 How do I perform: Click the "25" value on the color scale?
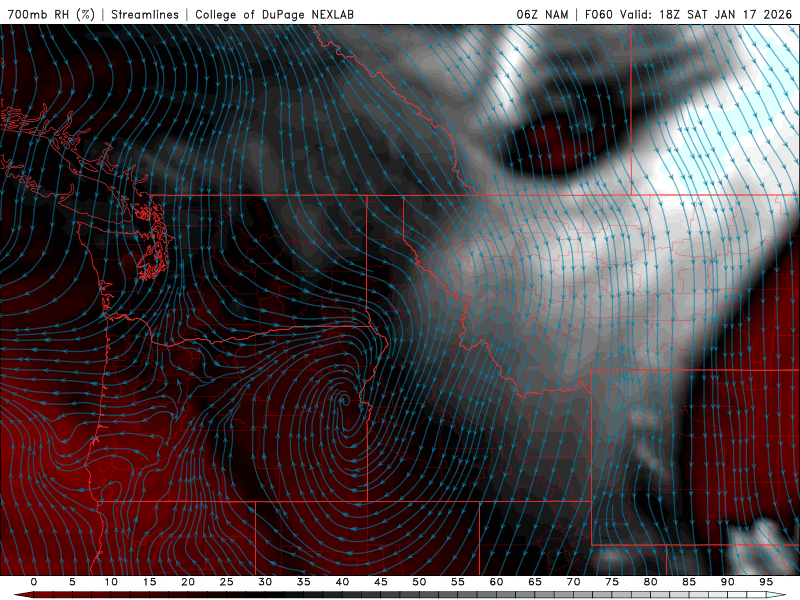227,582
